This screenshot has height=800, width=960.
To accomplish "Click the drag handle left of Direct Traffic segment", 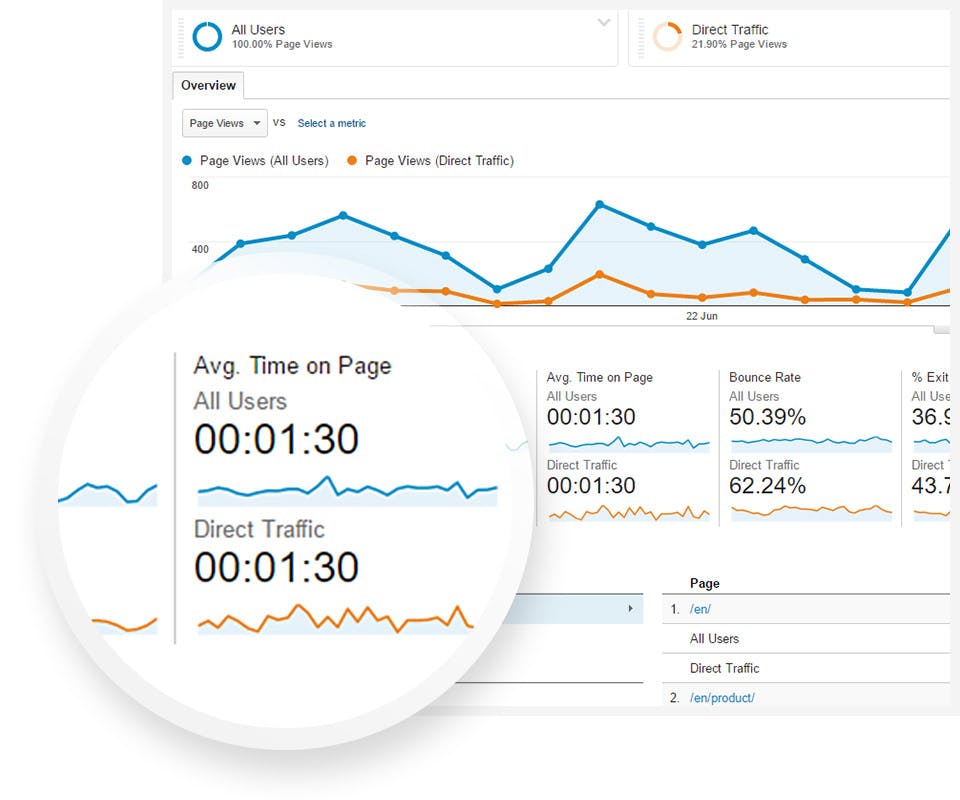I will coord(641,37).
